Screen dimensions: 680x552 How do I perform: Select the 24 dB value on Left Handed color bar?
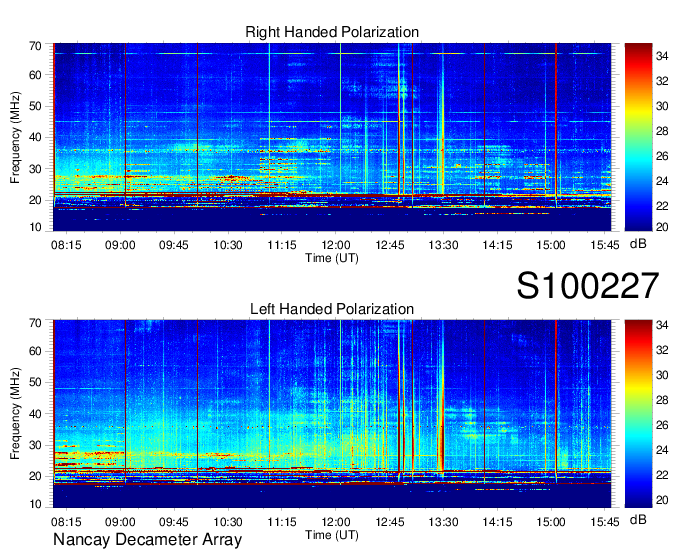662,451
